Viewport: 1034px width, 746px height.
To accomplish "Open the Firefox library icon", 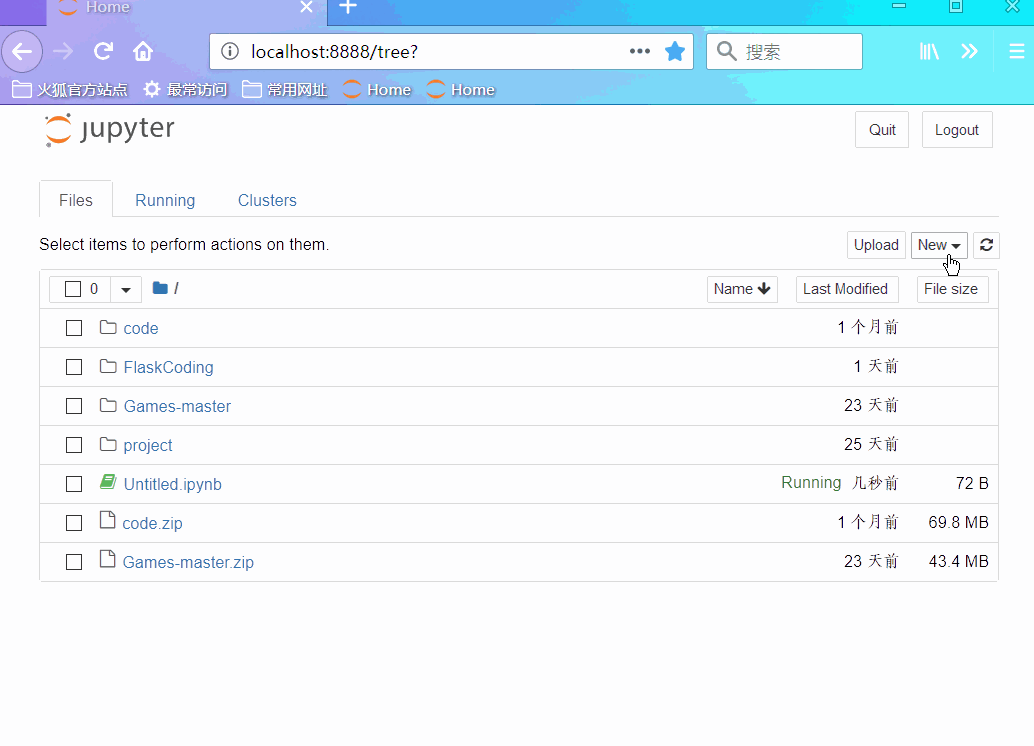I will coord(929,51).
